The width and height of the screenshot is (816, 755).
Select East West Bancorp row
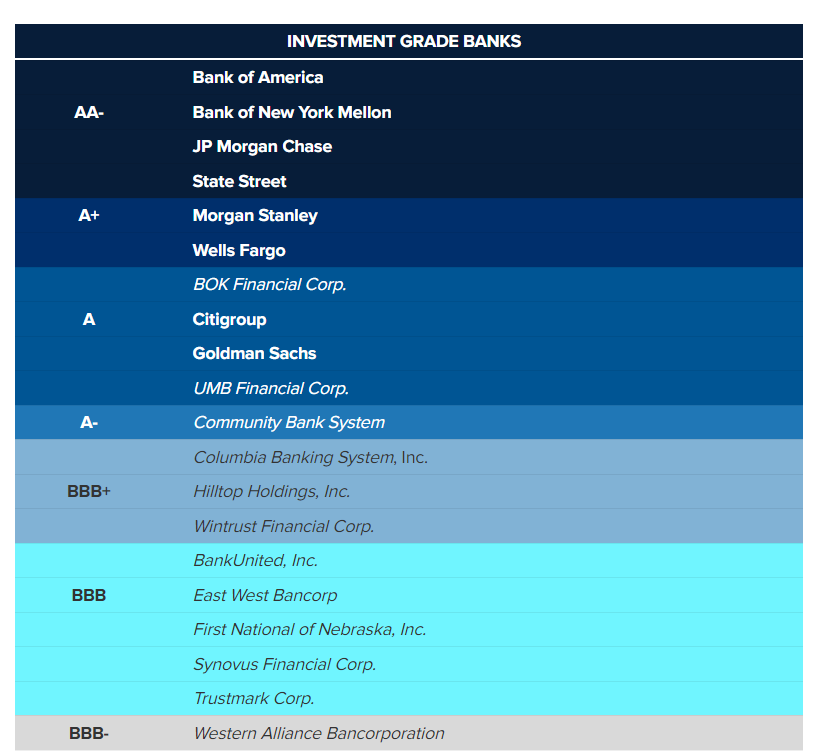265,596
